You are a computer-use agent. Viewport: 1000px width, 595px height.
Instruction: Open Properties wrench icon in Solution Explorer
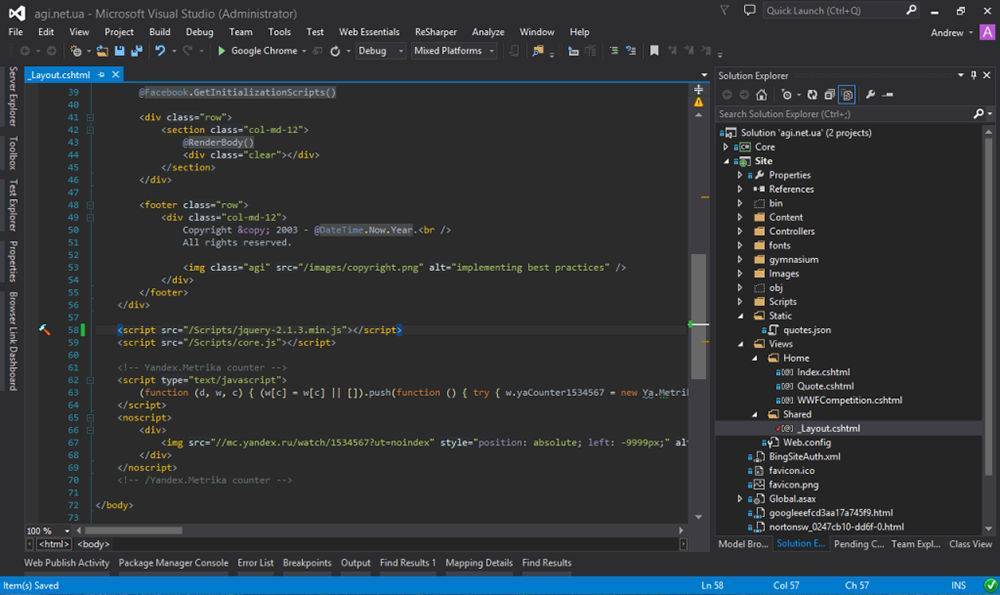point(870,95)
